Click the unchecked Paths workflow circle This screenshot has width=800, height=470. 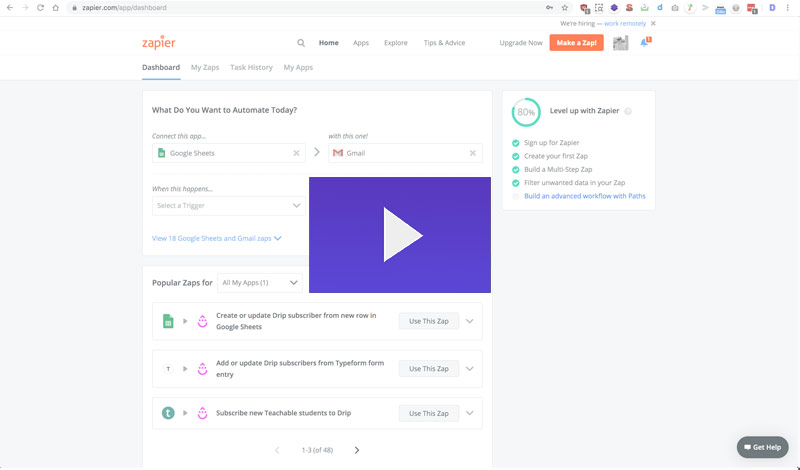516,196
